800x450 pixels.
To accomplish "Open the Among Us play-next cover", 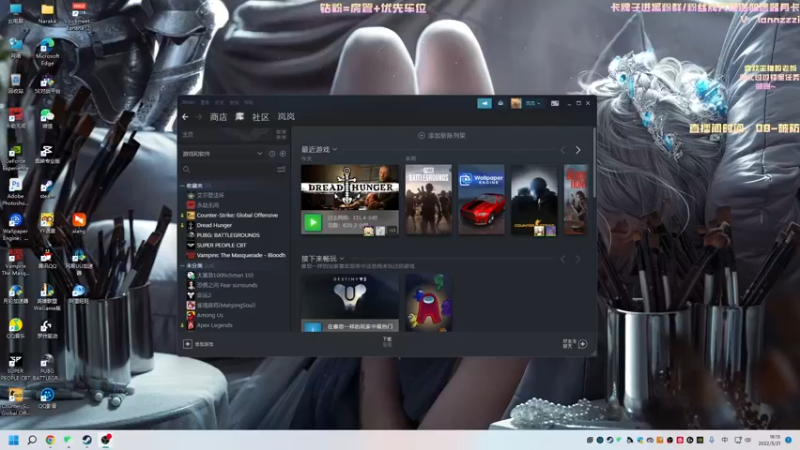I will click(429, 303).
